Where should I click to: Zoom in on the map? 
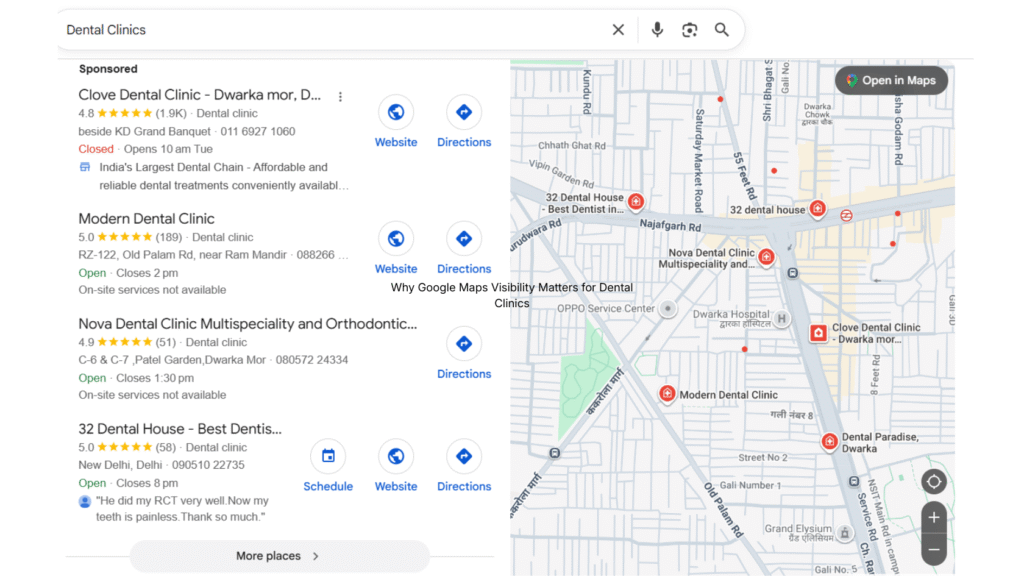click(934, 518)
